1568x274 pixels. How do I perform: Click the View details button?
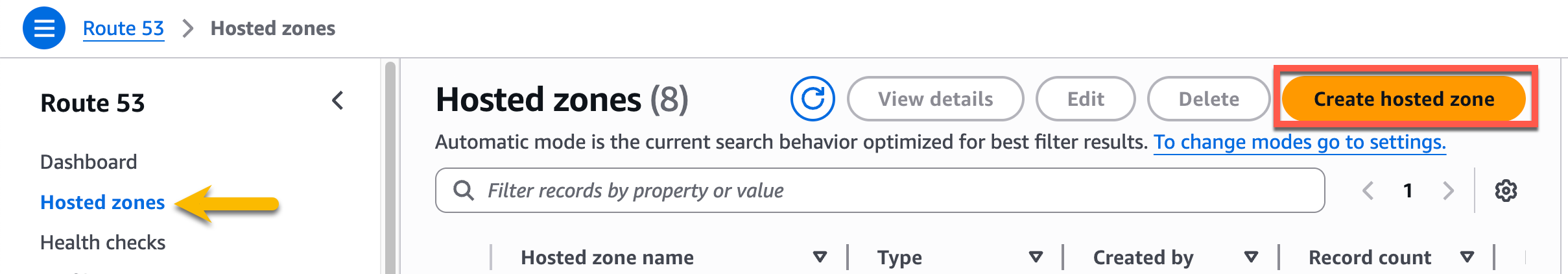pos(935,99)
